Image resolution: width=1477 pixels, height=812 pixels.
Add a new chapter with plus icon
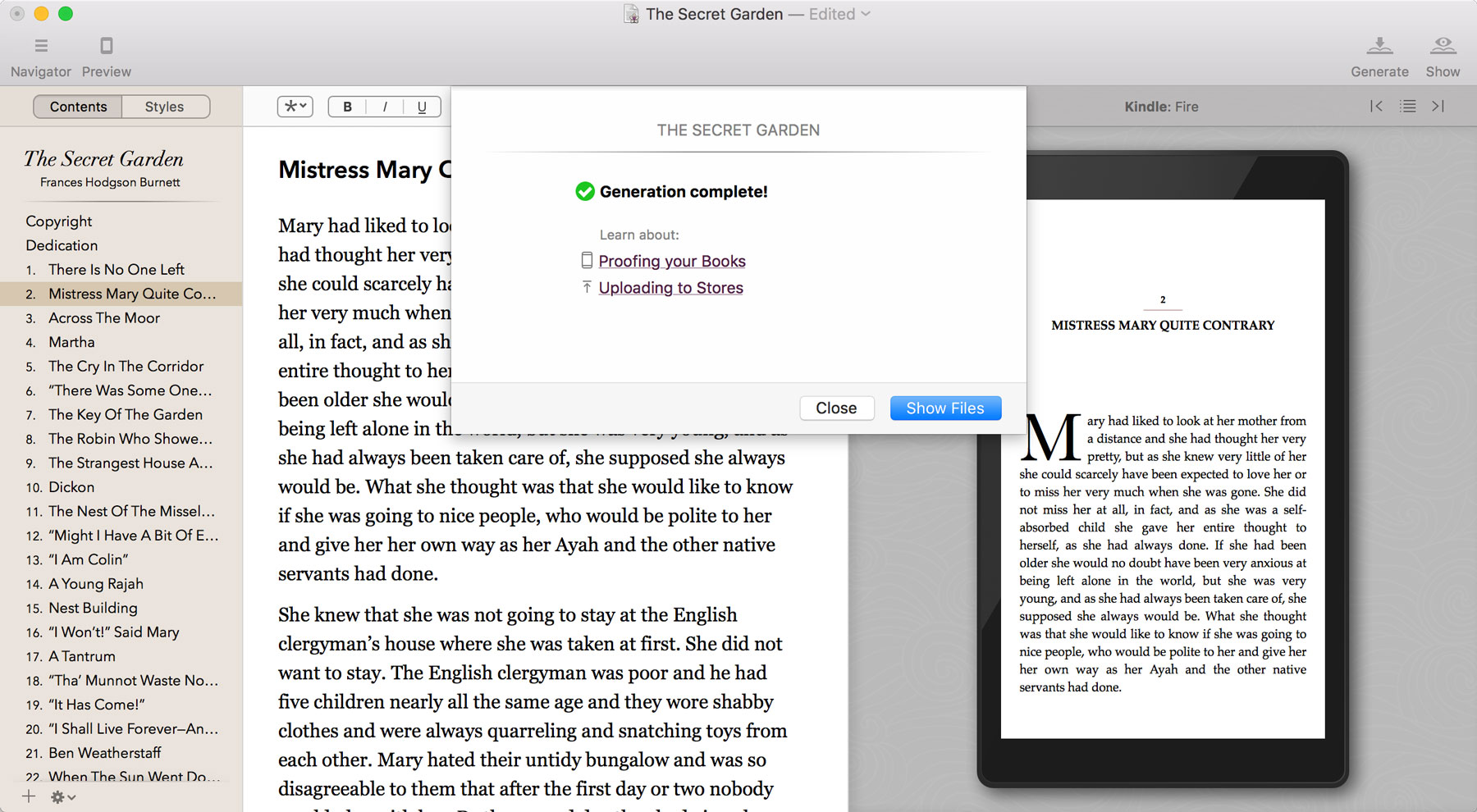coord(29,796)
